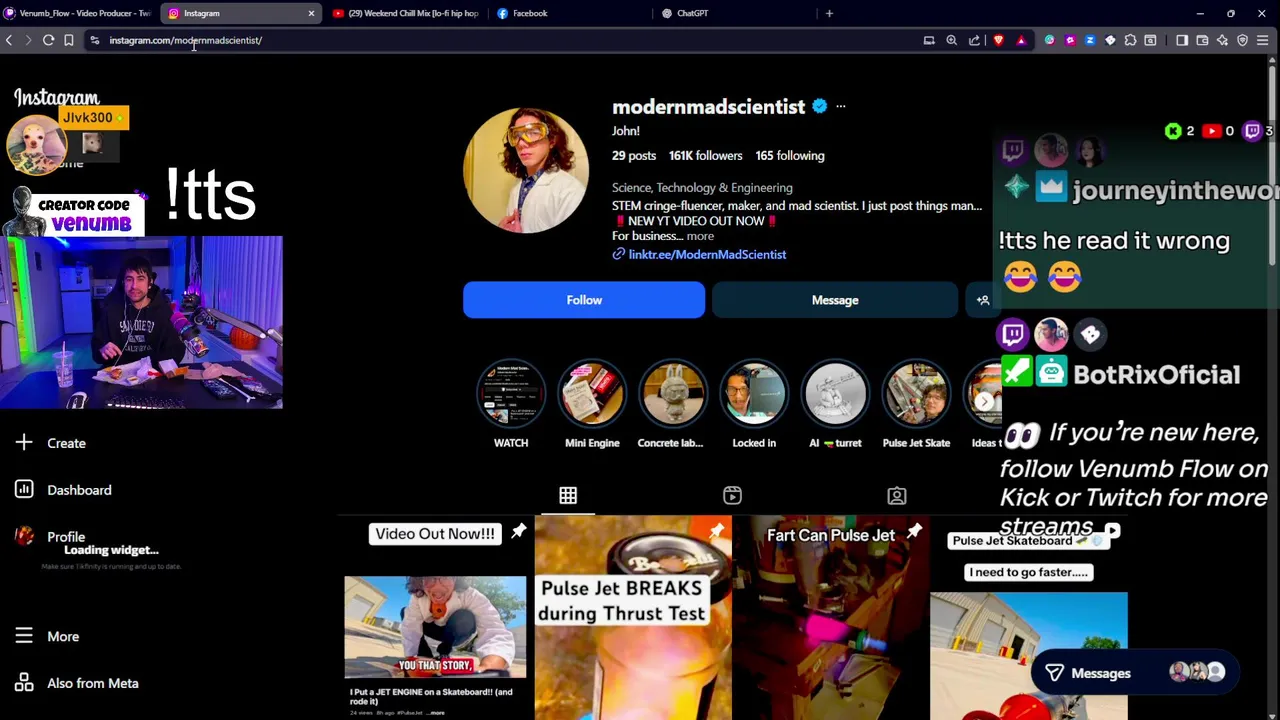Click the Instagram logo in sidebar
Screen dimensions: 1280x720
click(x=57, y=98)
